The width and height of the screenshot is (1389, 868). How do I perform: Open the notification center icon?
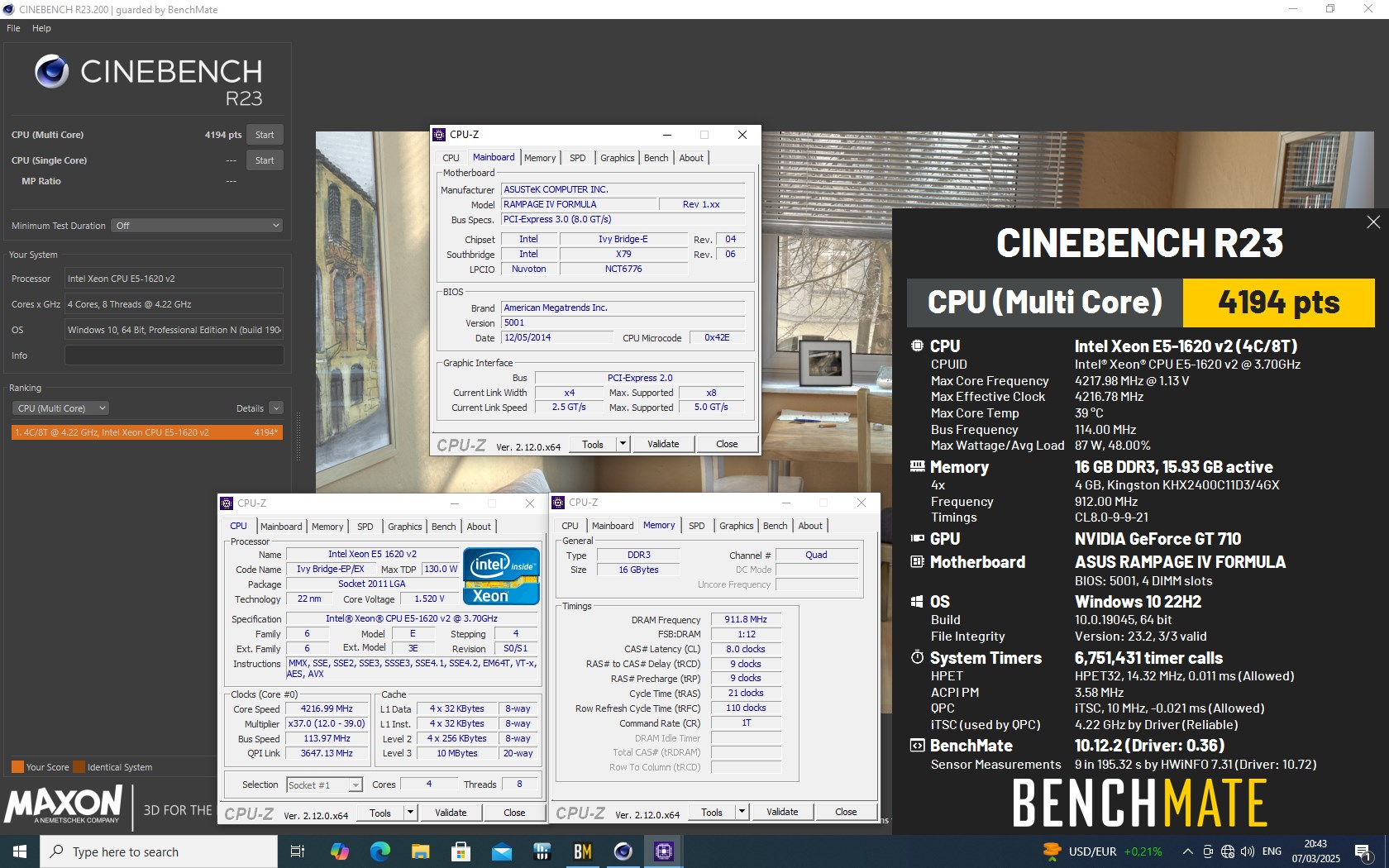click(x=1363, y=851)
